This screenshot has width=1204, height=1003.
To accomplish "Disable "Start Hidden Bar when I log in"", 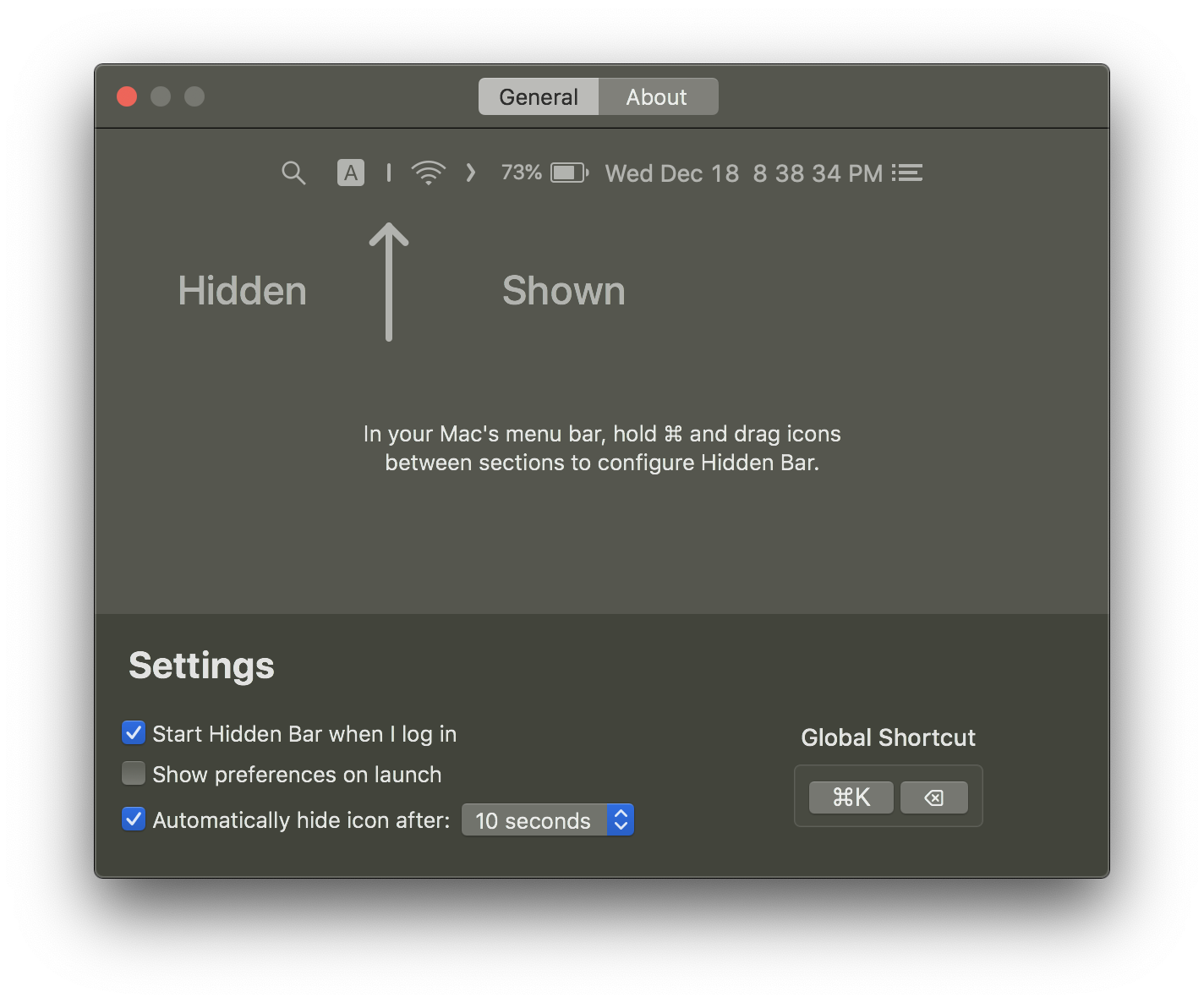I will tap(133, 732).
